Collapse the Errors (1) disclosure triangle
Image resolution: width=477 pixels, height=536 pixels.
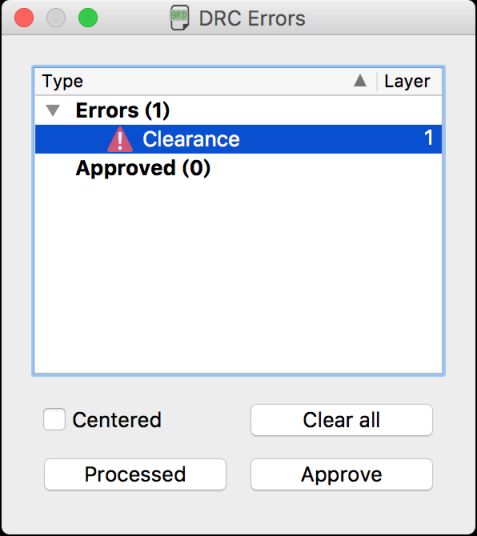click(x=53, y=110)
